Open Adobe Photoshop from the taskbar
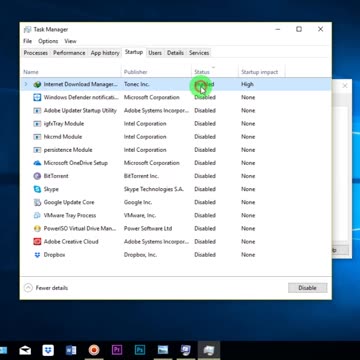 [140, 350]
